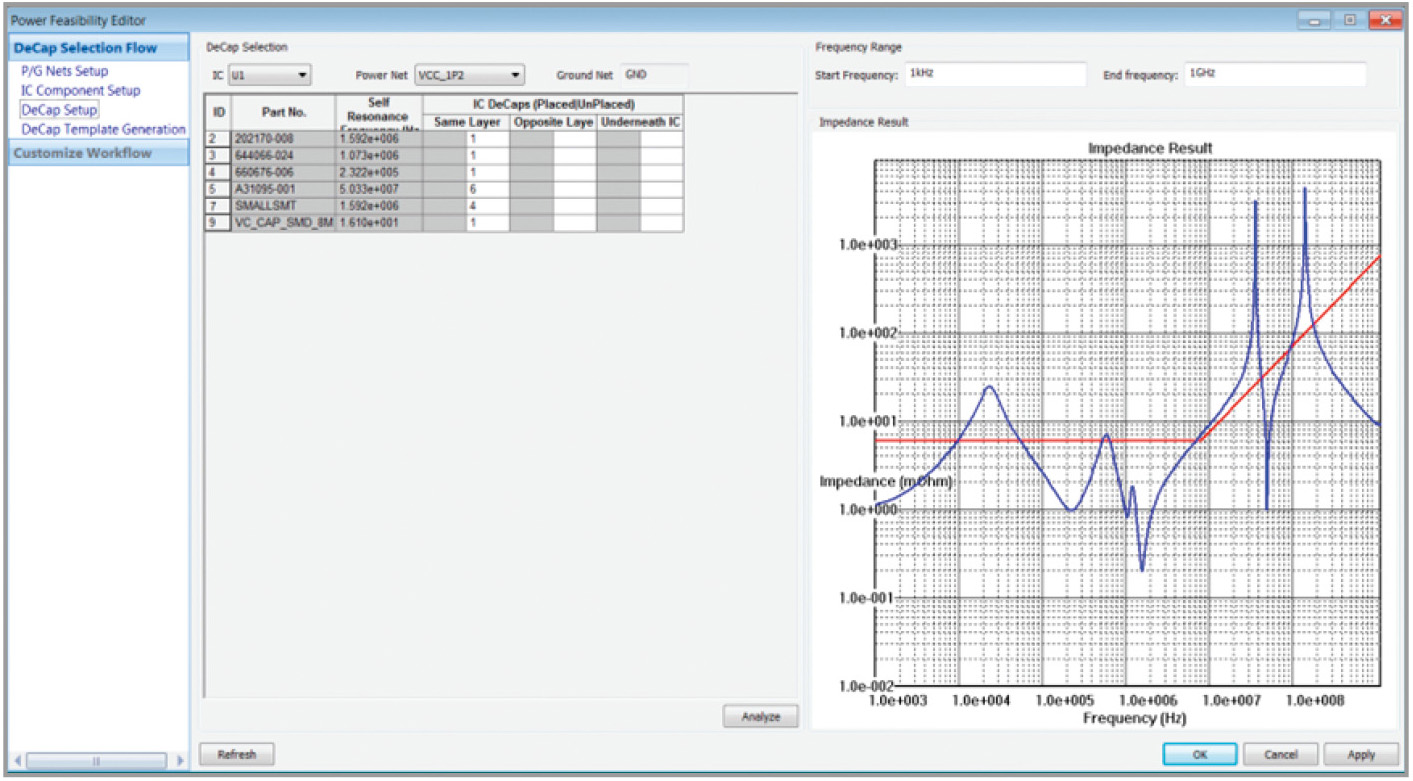Screen dimensions: 1413x781
Task: Confirm settings with the OK button
Action: coord(1199,754)
